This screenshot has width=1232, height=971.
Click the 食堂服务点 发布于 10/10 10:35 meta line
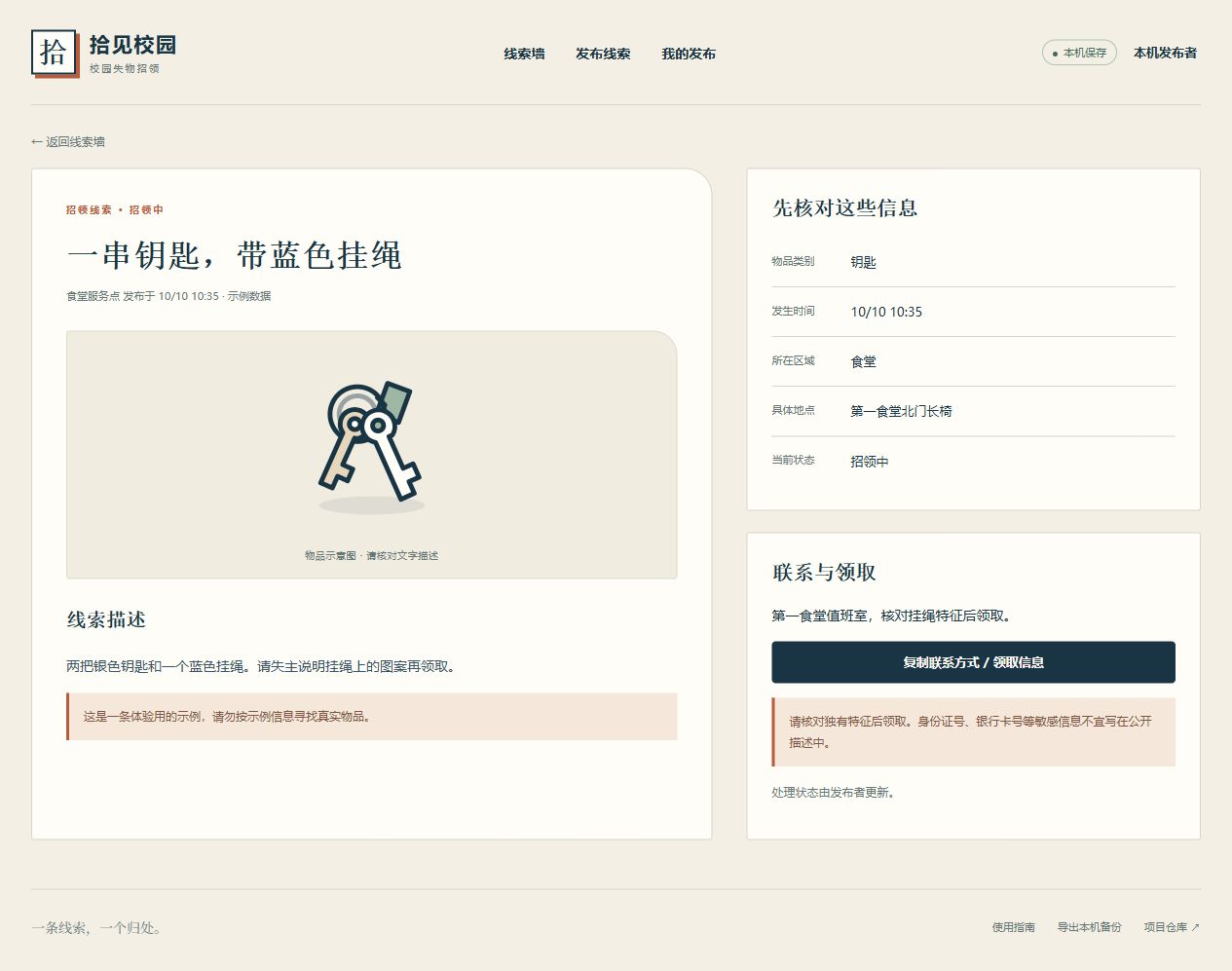pyautogui.click(x=168, y=296)
